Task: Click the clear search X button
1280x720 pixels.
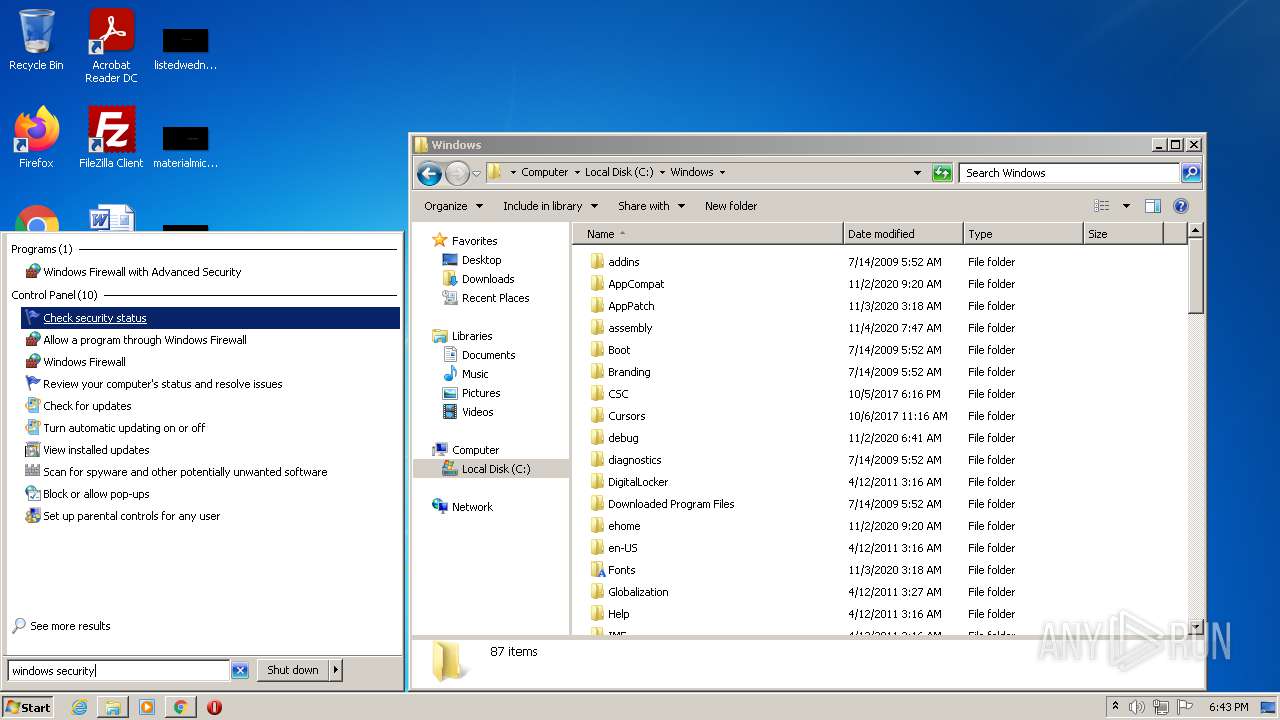Action: tap(240, 671)
